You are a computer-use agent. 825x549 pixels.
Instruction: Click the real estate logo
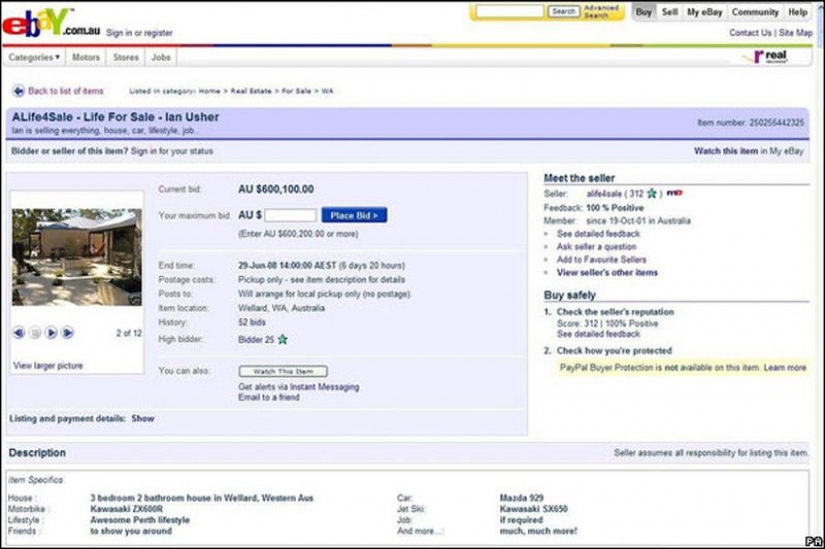(770, 57)
